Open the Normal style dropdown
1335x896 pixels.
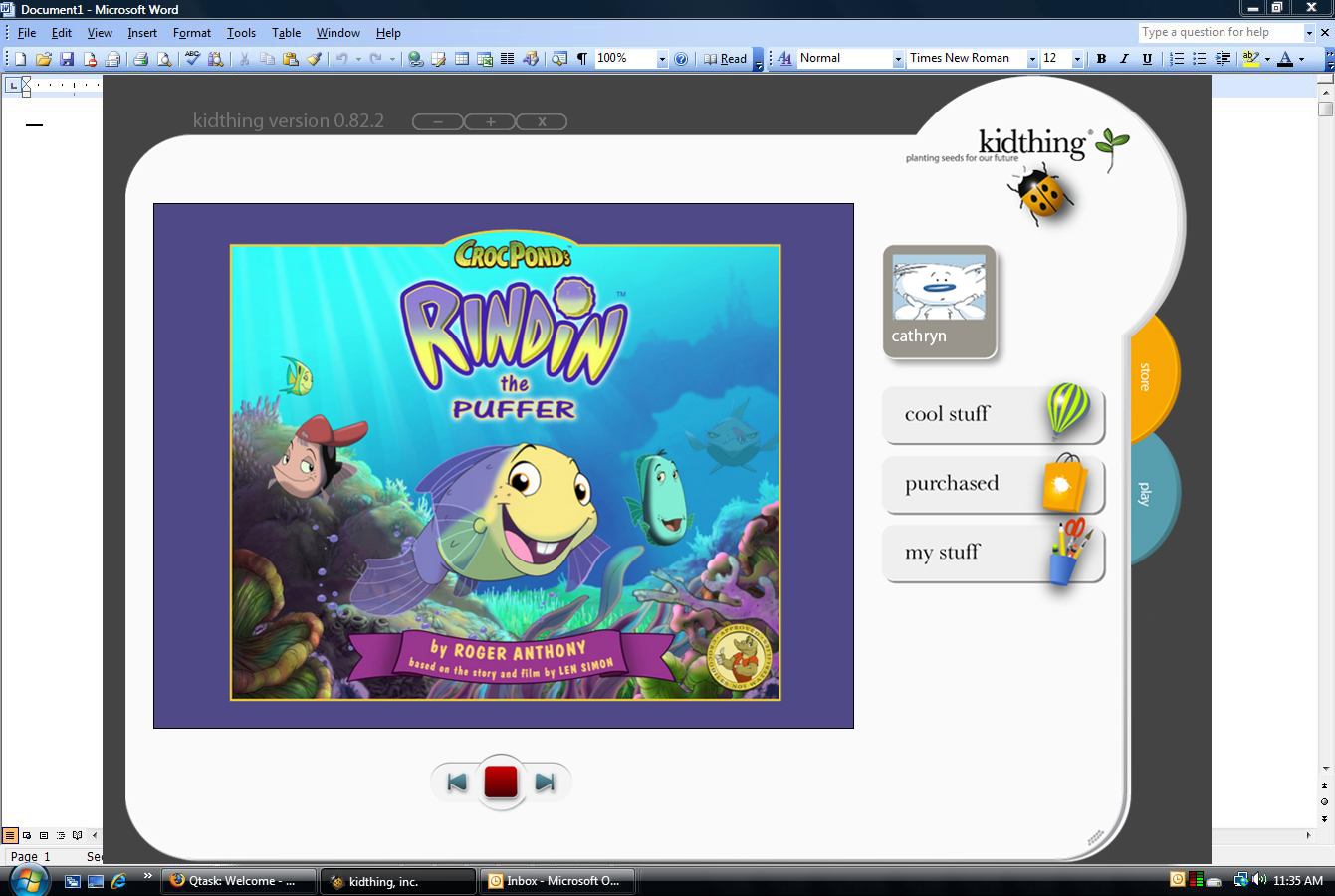pyautogui.click(x=898, y=59)
